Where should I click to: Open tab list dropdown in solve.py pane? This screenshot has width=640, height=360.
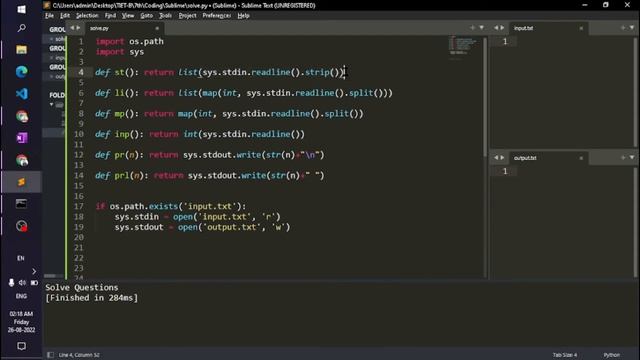482,28
